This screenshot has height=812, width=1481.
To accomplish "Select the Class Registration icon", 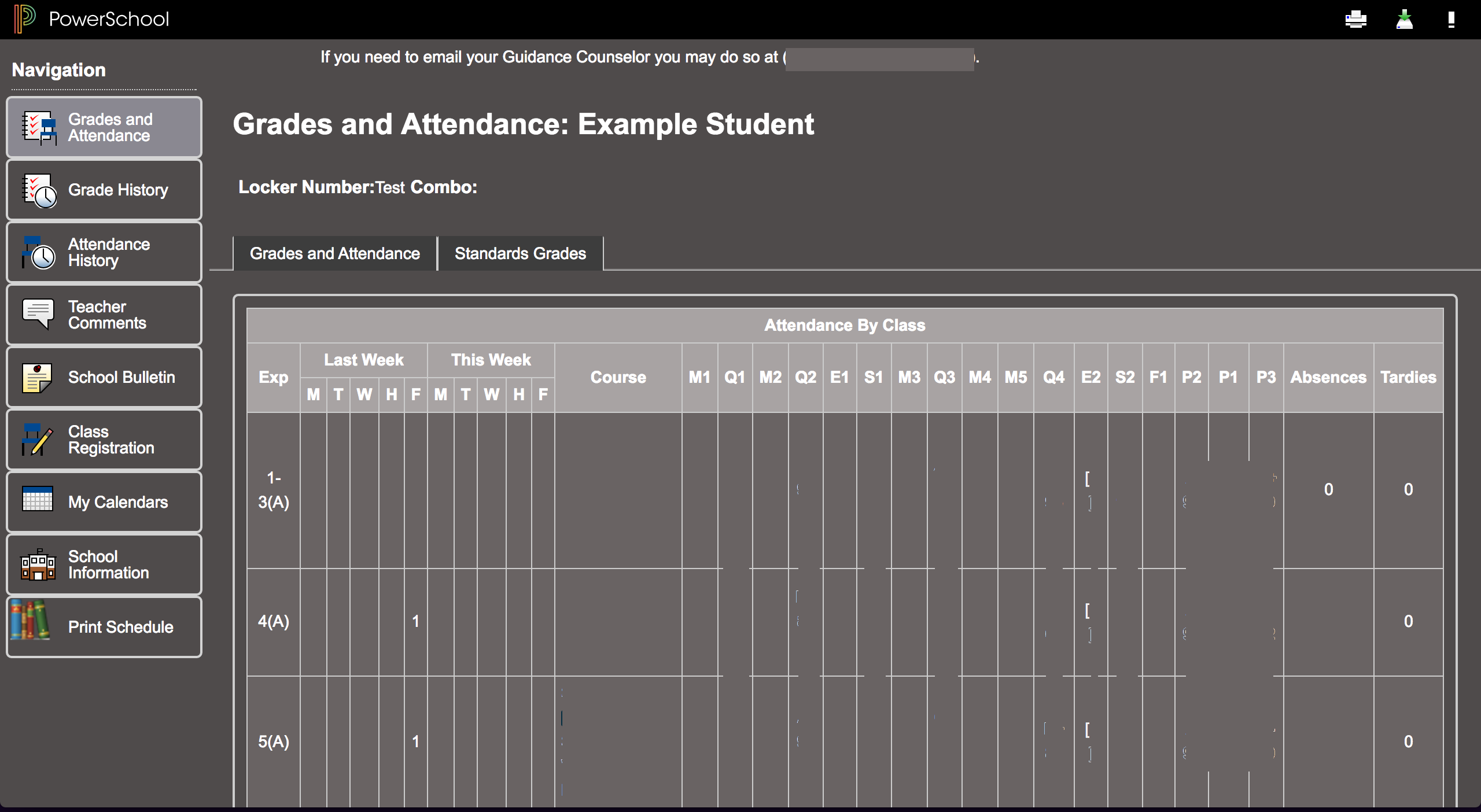I will click(x=36, y=440).
